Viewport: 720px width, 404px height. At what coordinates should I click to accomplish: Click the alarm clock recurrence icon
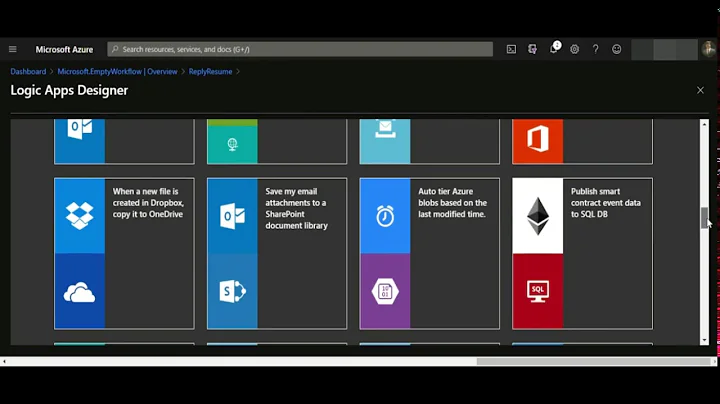click(x=385, y=216)
